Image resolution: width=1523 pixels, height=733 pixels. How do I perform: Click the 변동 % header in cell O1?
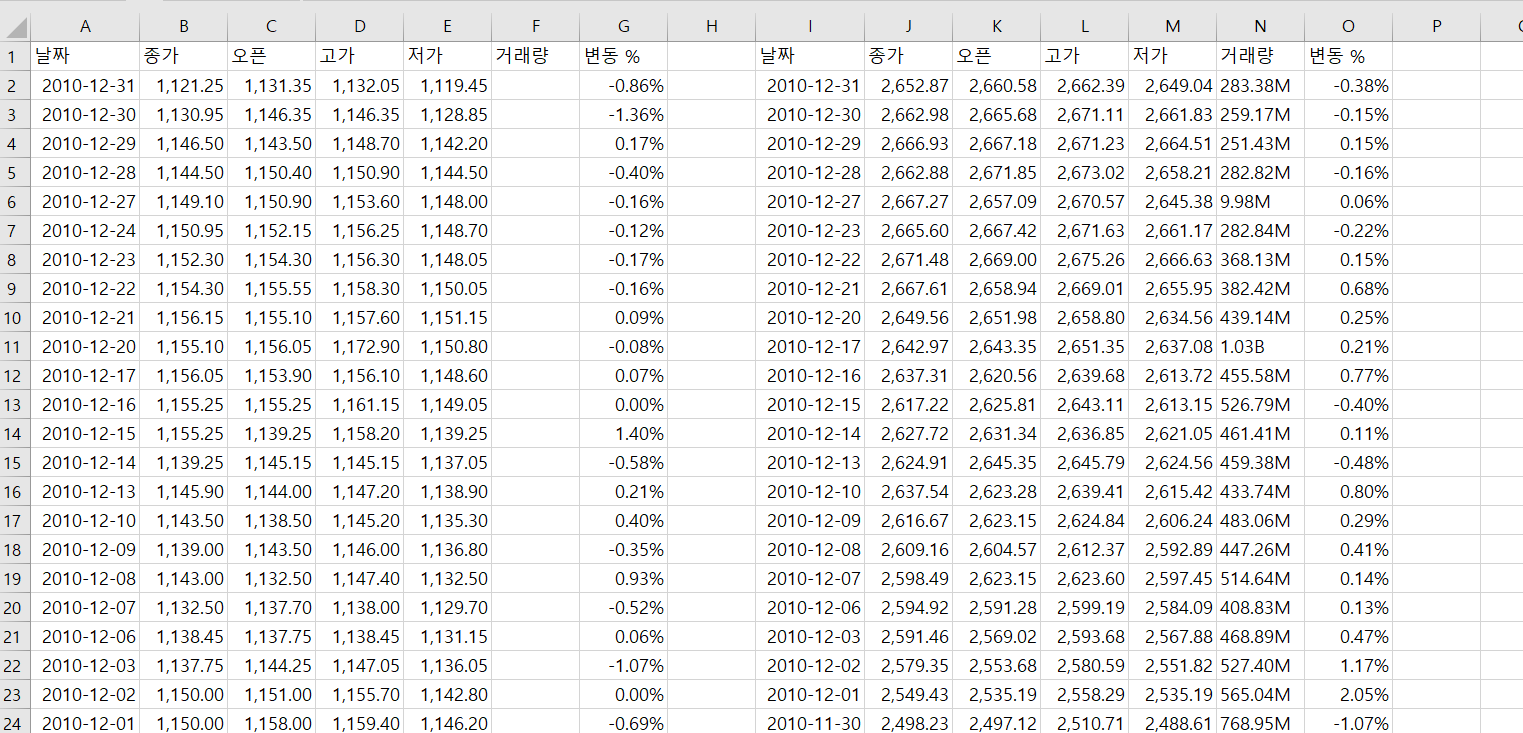(1348, 56)
